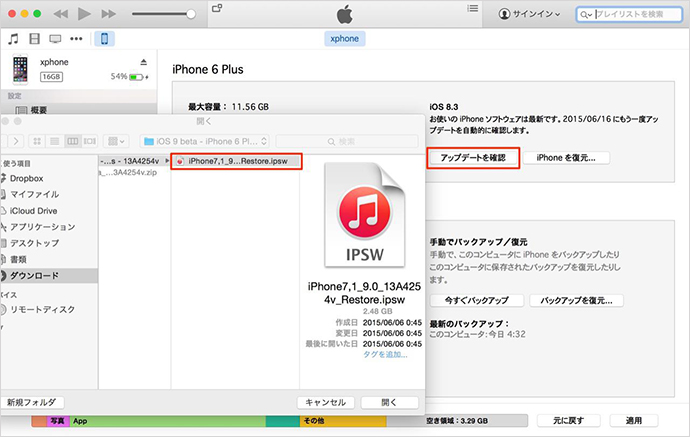Show more libraries via the ellipsis icon
The width and height of the screenshot is (690, 437).
76,39
